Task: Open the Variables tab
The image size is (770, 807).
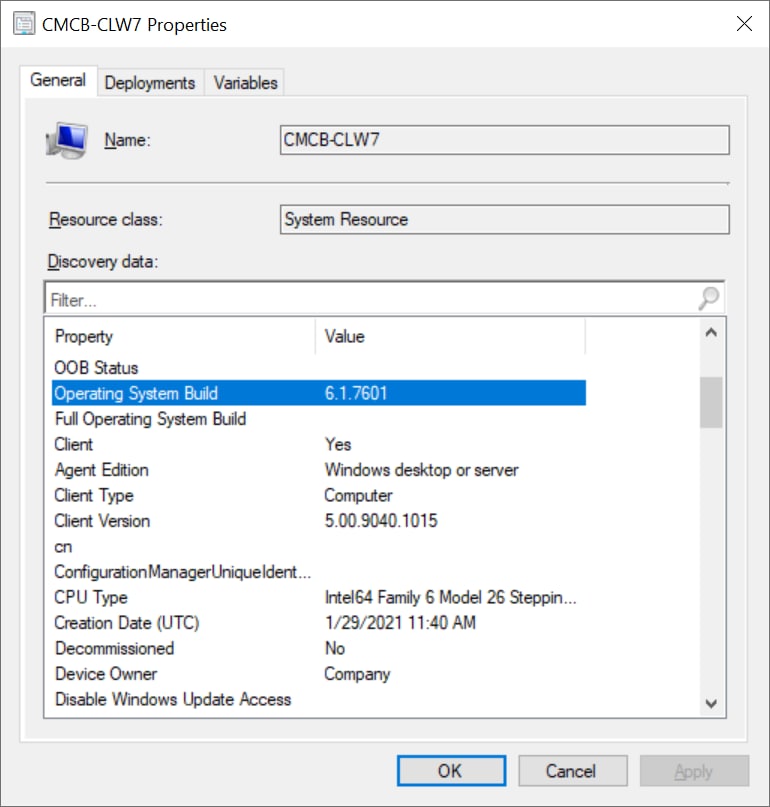Action: click(246, 83)
